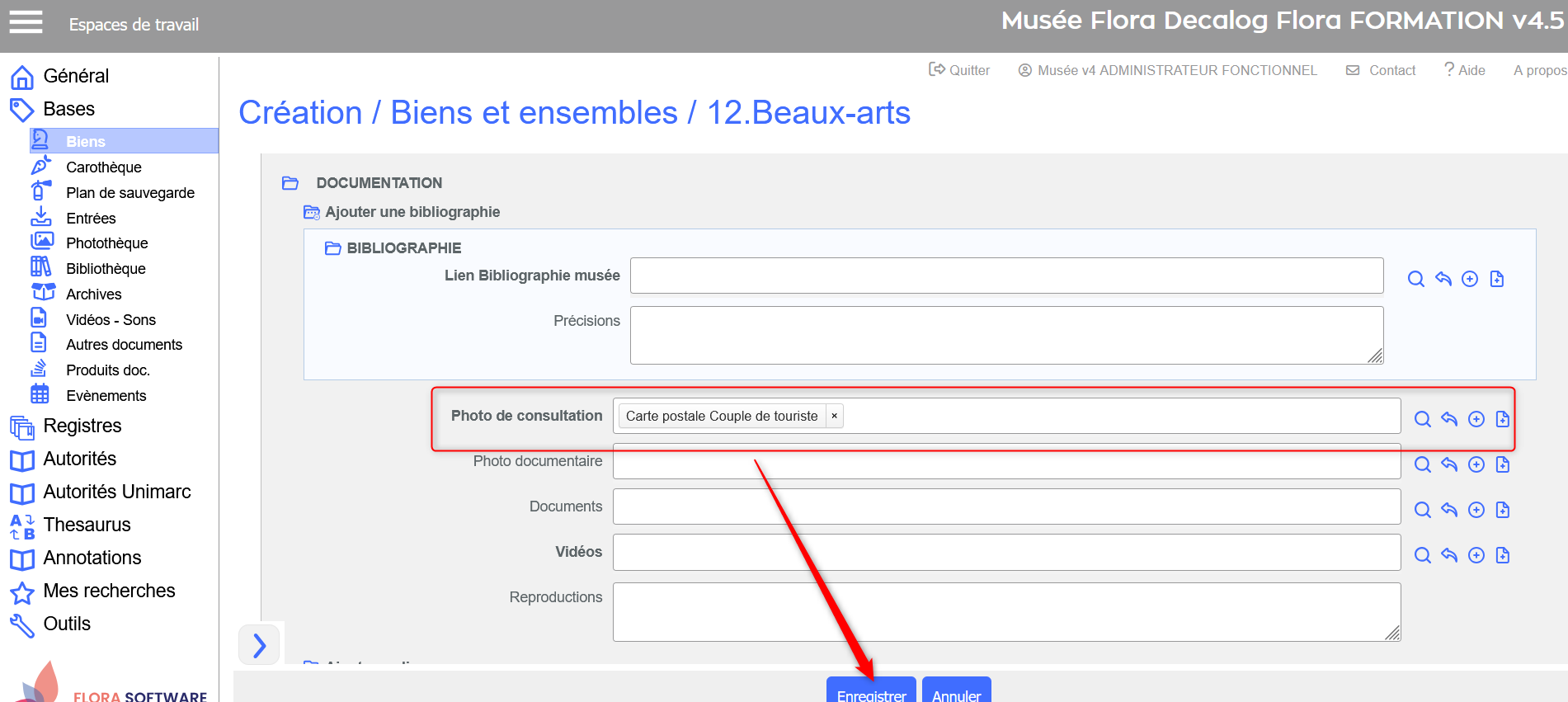Viewport: 1568px width, 702px height.
Task: Click the add icon for Lien Bibliographie musée
Action: coord(1469,279)
